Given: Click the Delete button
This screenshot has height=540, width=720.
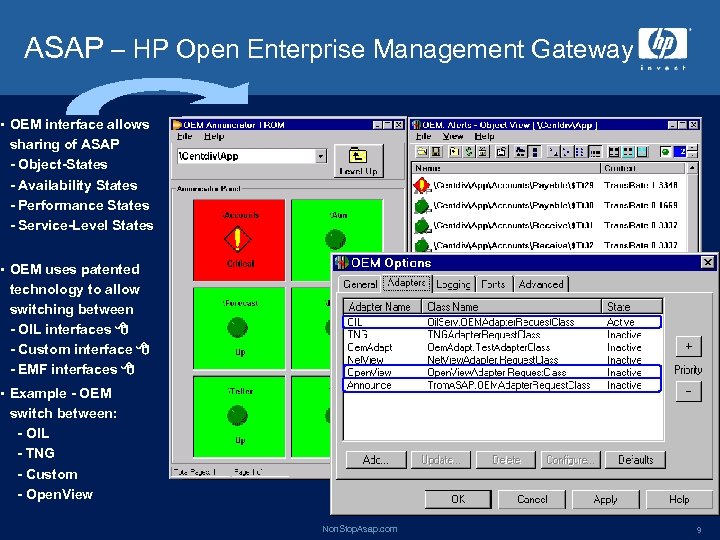Looking at the screenshot, I should click(x=506, y=460).
